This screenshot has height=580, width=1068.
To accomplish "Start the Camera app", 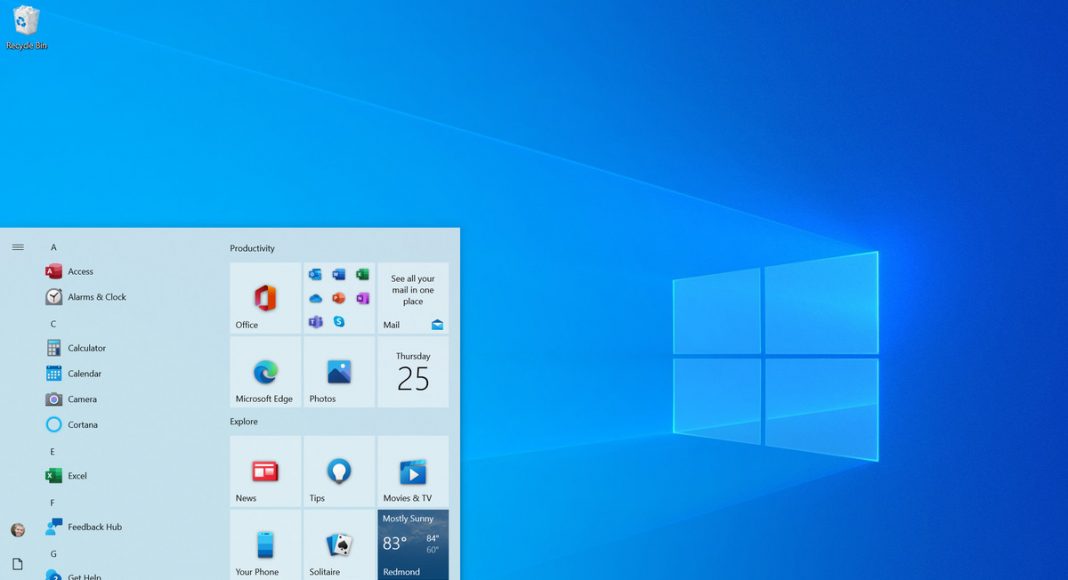I will click(72, 399).
